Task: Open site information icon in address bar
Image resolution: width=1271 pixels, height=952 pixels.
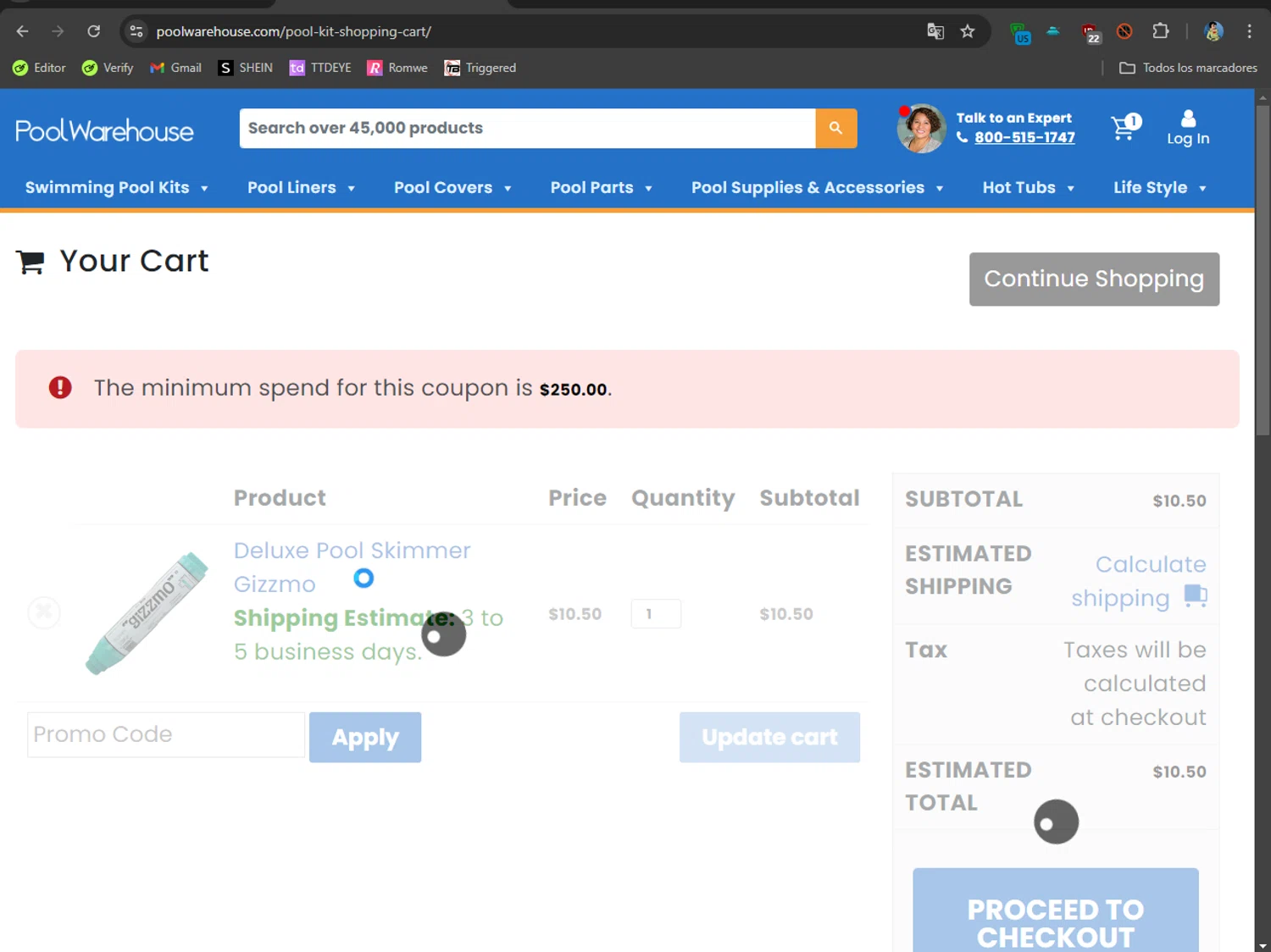Action: click(x=136, y=31)
